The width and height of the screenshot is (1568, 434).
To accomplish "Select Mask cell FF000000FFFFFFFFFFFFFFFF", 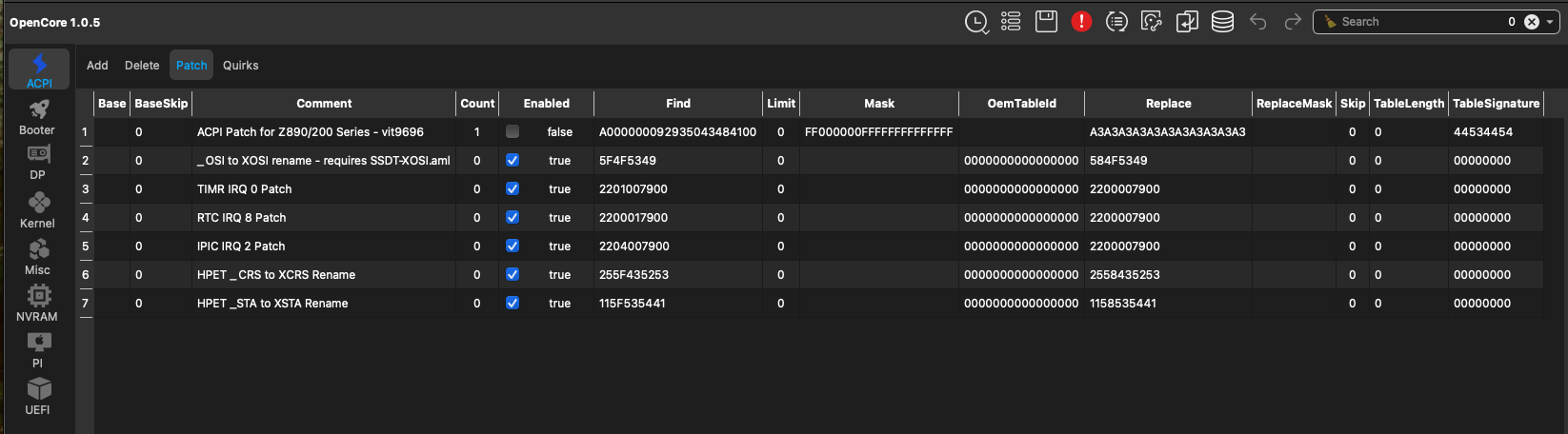I will (879, 132).
